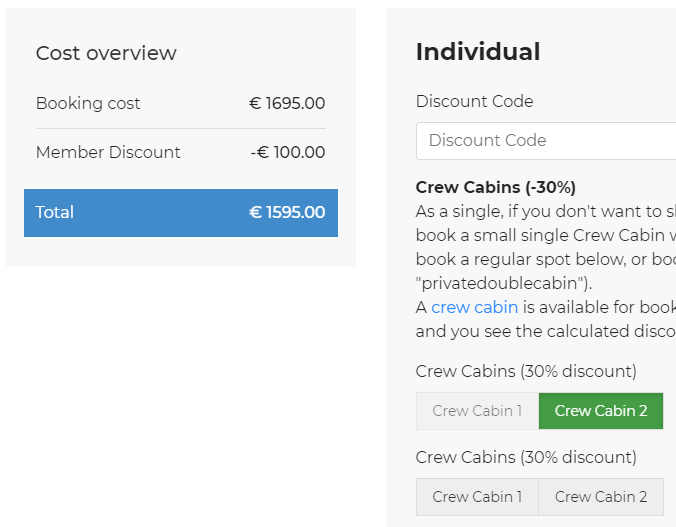Click the Booking cost label
Viewport: 676px width, 527px height.
pos(88,104)
